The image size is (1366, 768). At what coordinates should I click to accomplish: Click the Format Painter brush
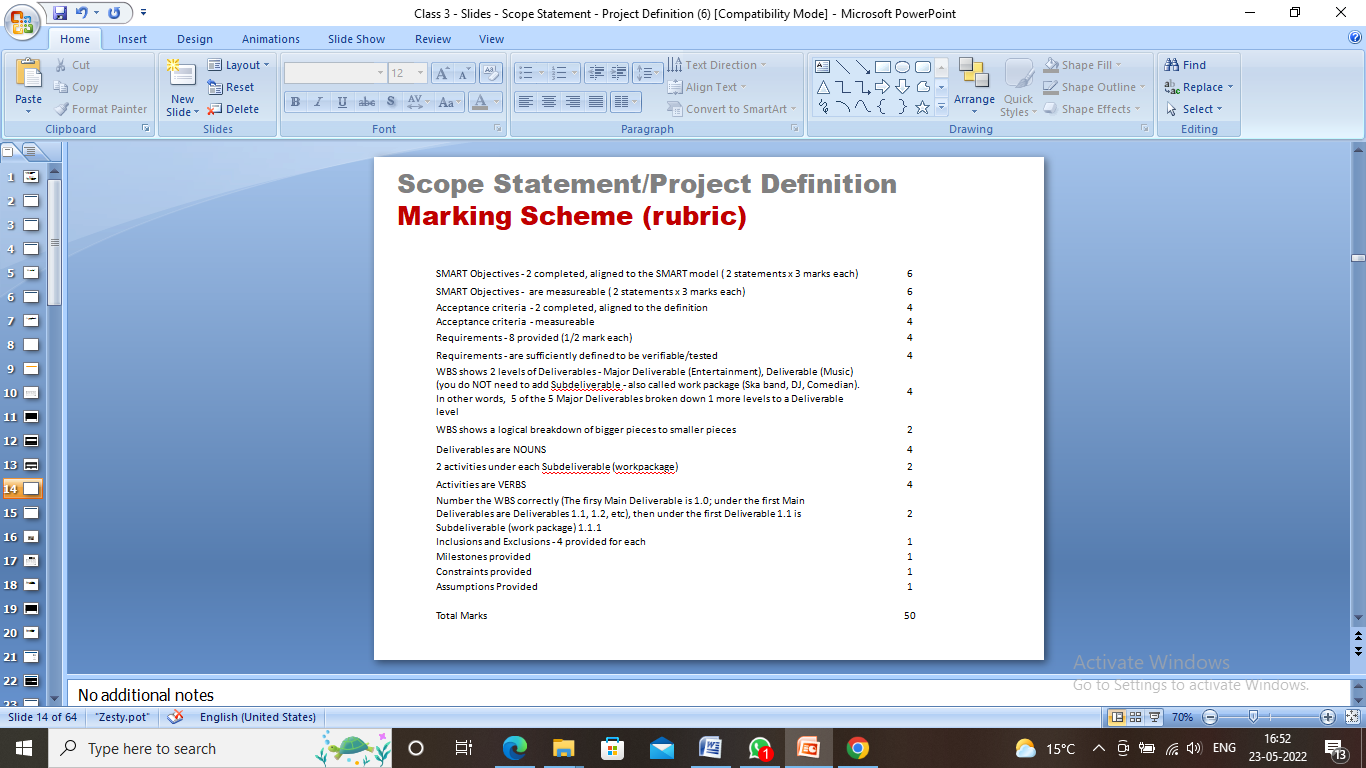coord(62,109)
